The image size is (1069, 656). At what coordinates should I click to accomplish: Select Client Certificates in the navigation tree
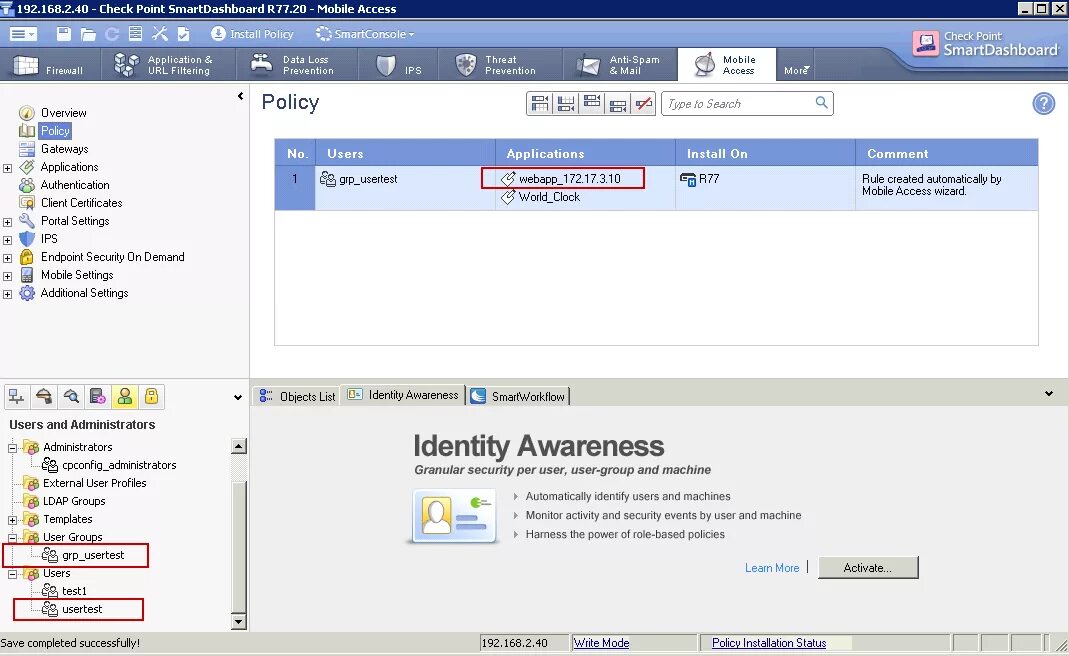(x=81, y=203)
